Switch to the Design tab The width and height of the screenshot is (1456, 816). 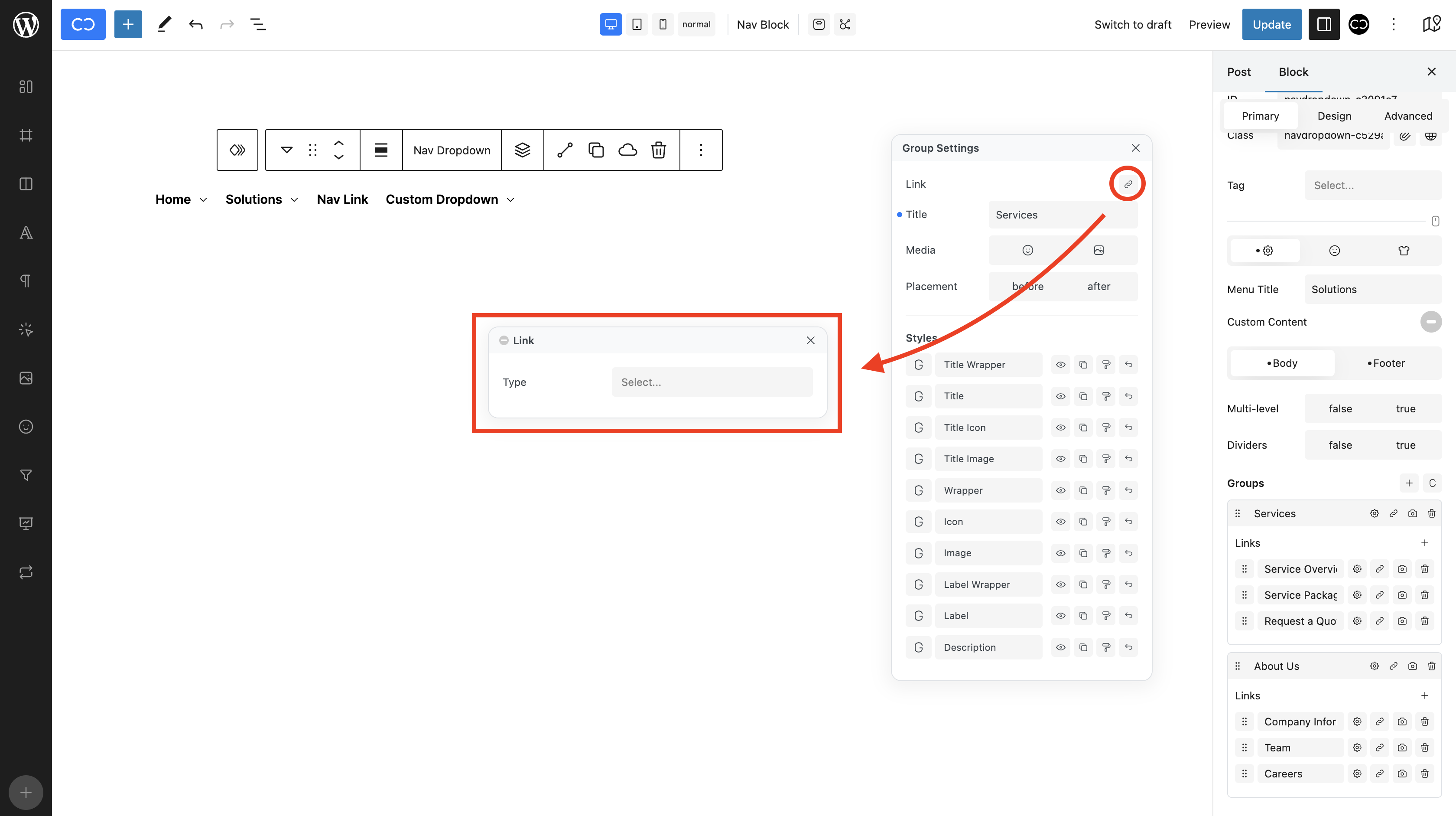tap(1334, 116)
